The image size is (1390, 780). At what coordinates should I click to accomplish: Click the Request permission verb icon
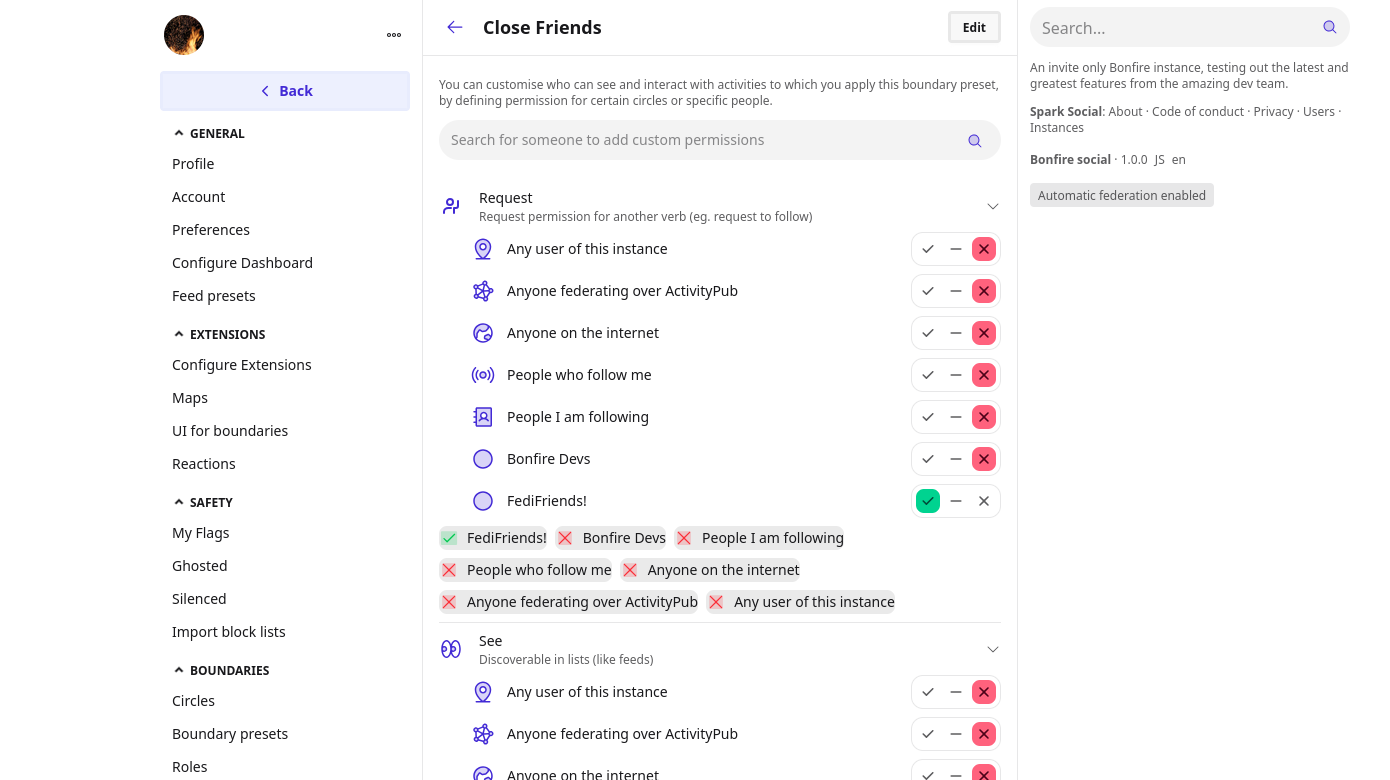pos(451,206)
